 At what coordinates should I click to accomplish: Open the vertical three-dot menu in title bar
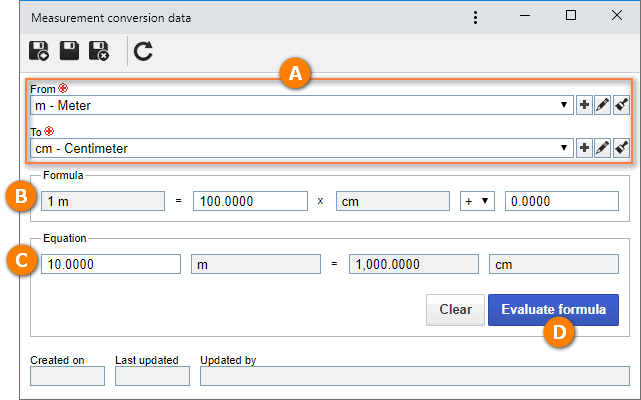click(x=475, y=18)
